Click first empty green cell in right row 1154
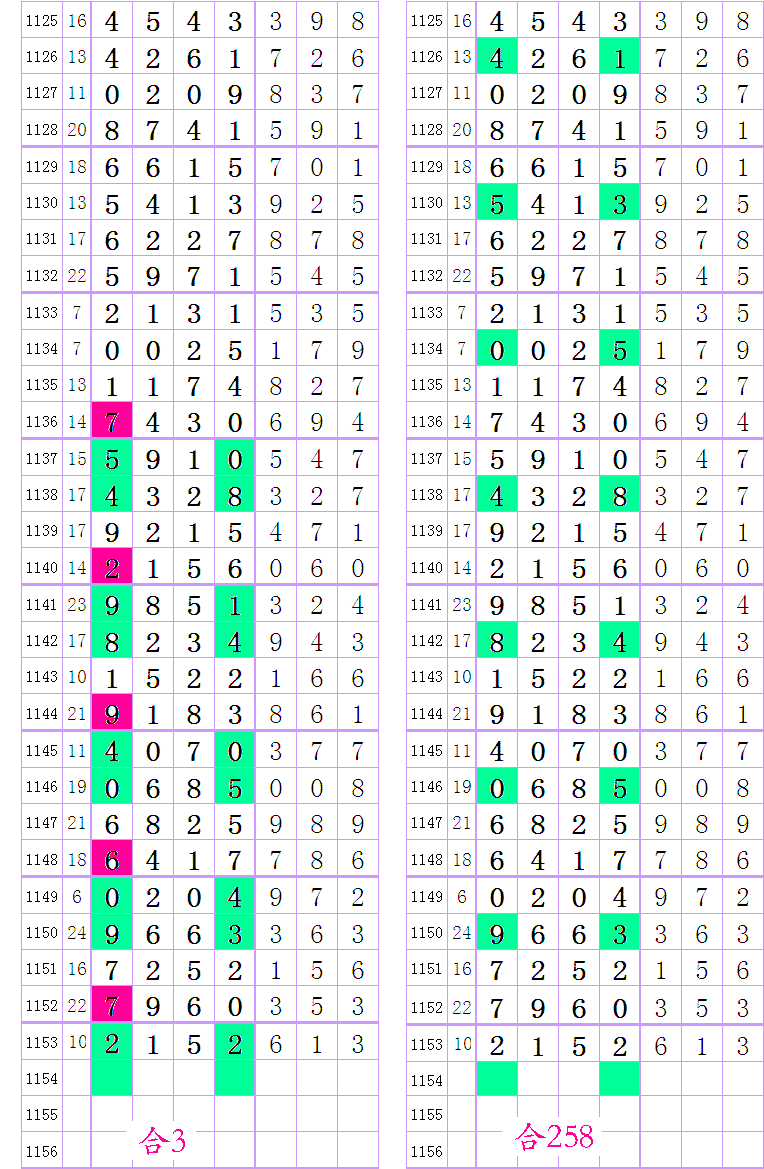764x1169 pixels. coord(496,1079)
